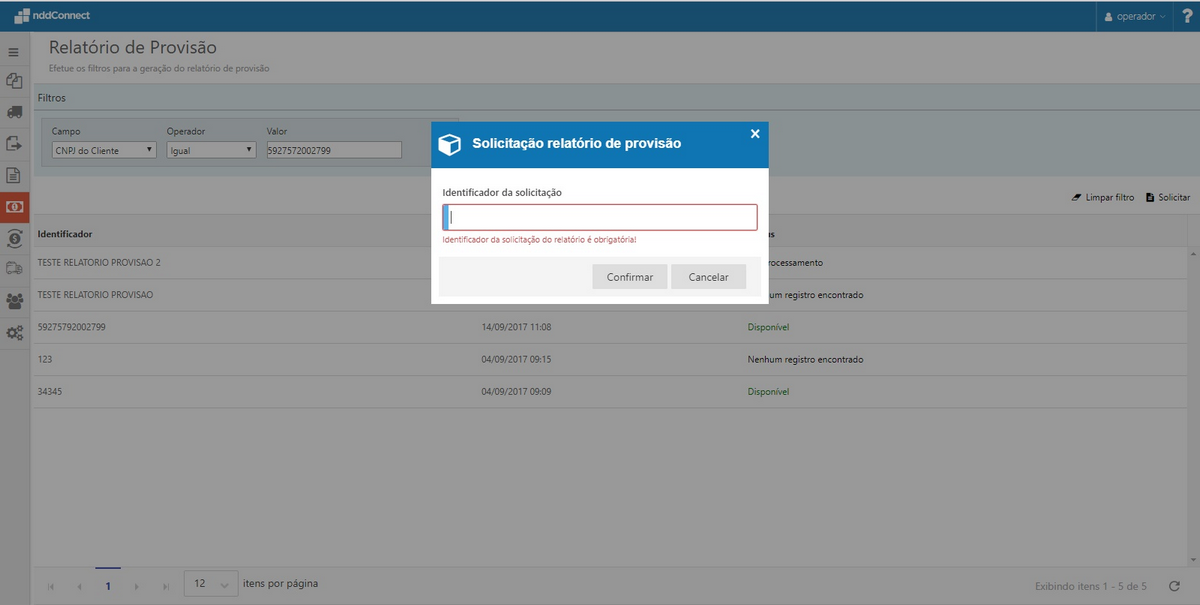Image resolution: width=1200 pixels, height=605 pixels.
Task: Close the dialog with the X button
Action: [x=755, y=133]
